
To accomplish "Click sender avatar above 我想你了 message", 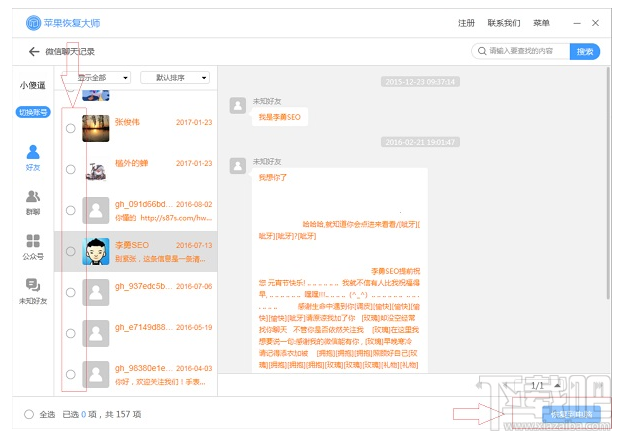I will pos(238,166).
